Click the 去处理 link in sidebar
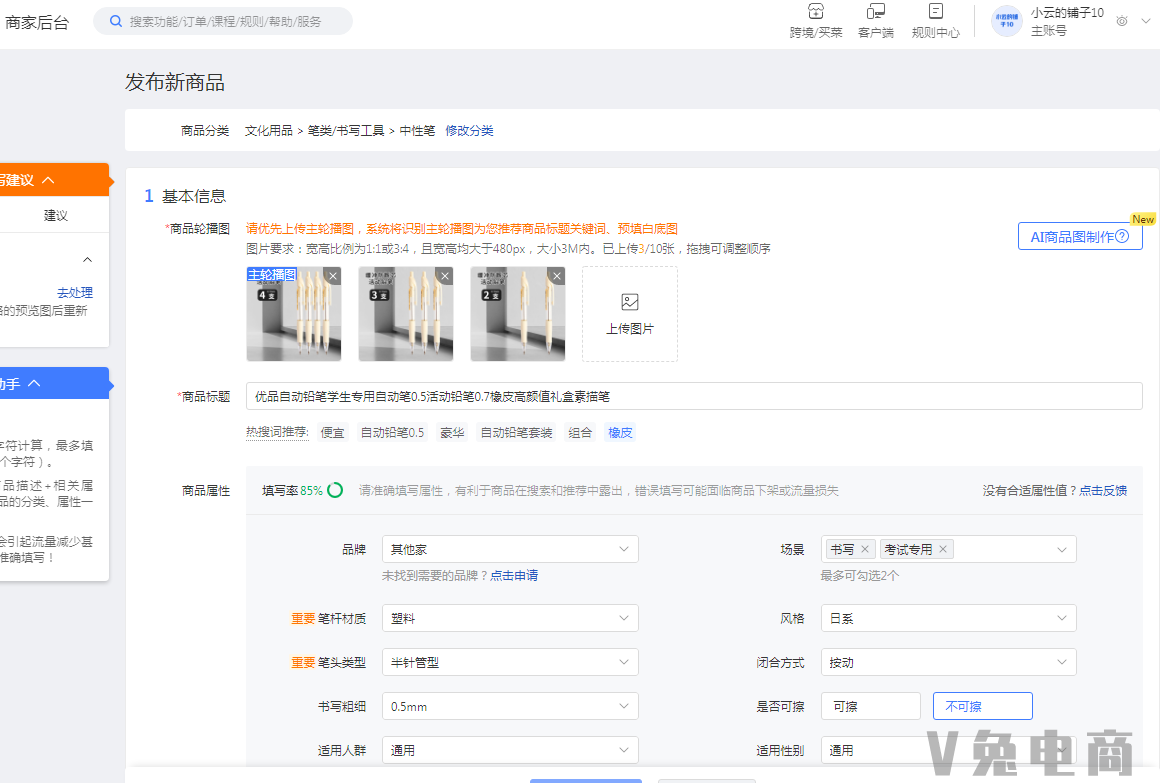 coord(76,291)
